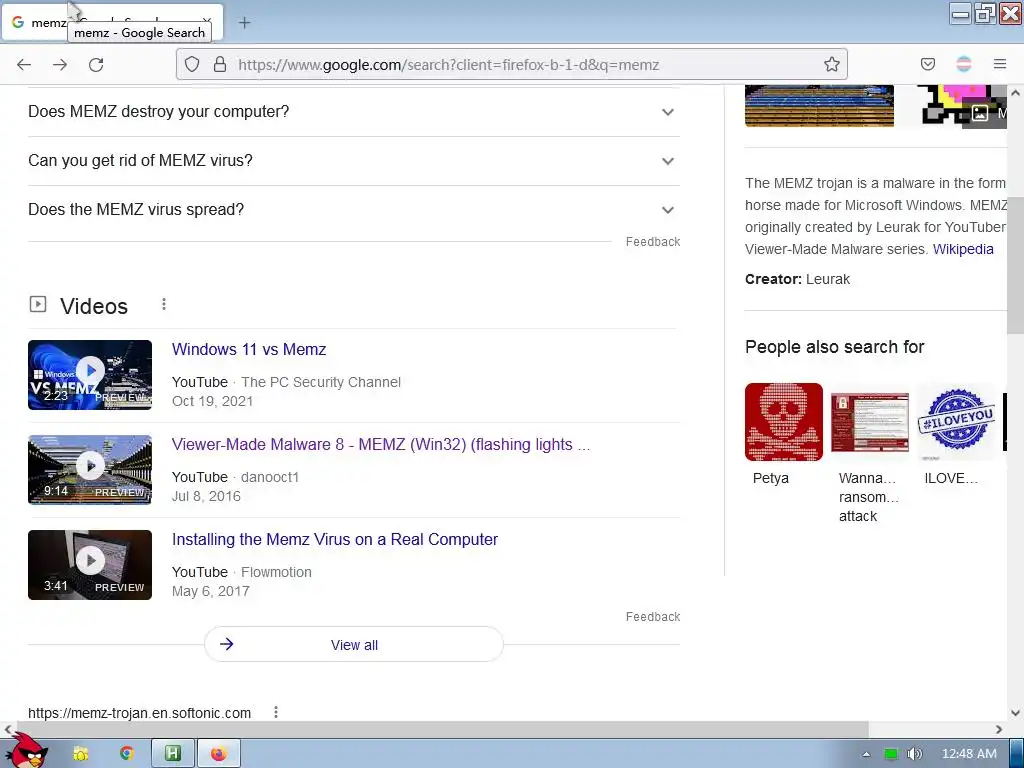1024x768 pixels.
Task: Open the Firefox account avatar icon
Action: (x=964, y=64)
